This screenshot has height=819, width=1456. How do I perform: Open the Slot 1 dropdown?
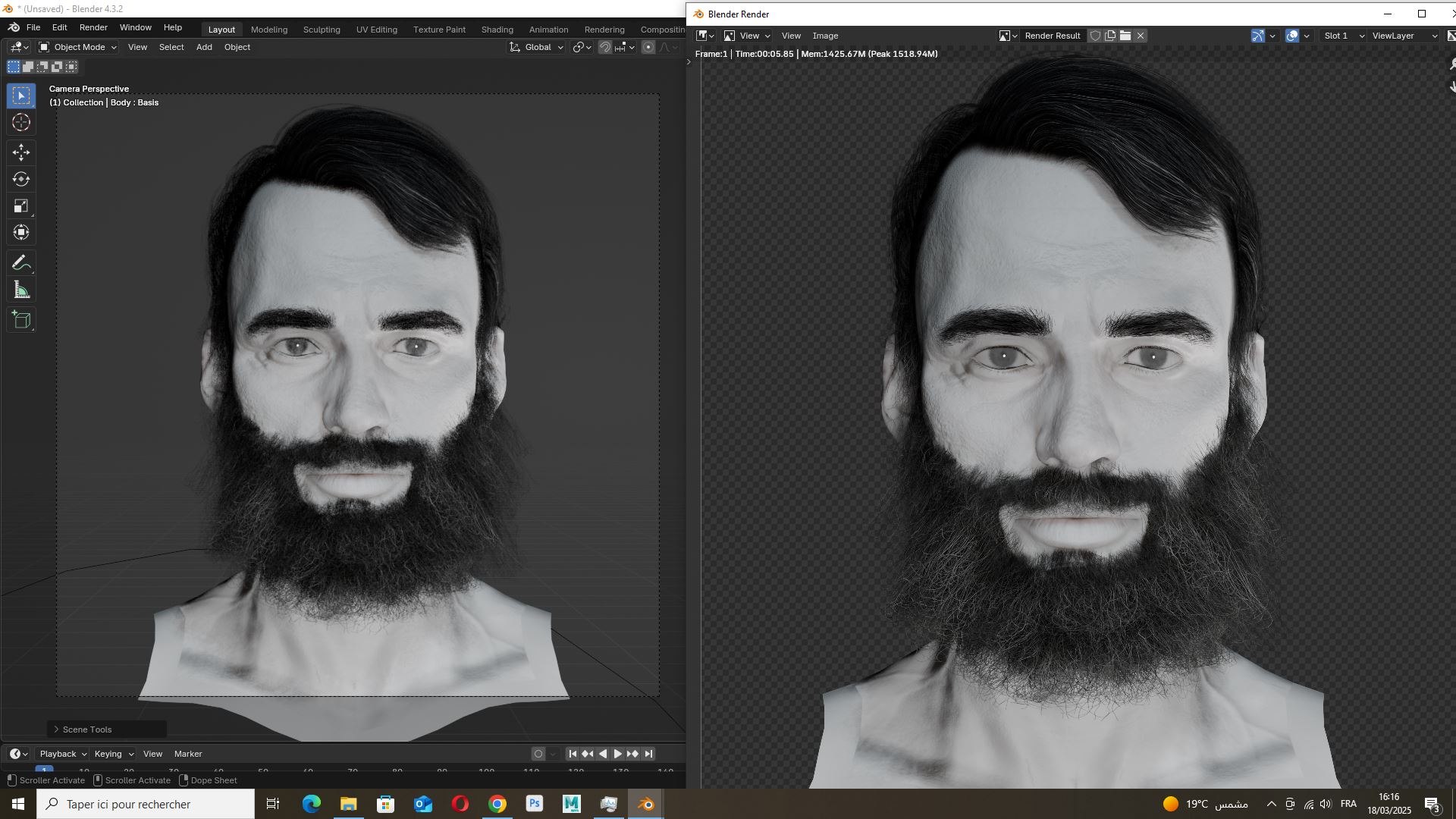1342,36
